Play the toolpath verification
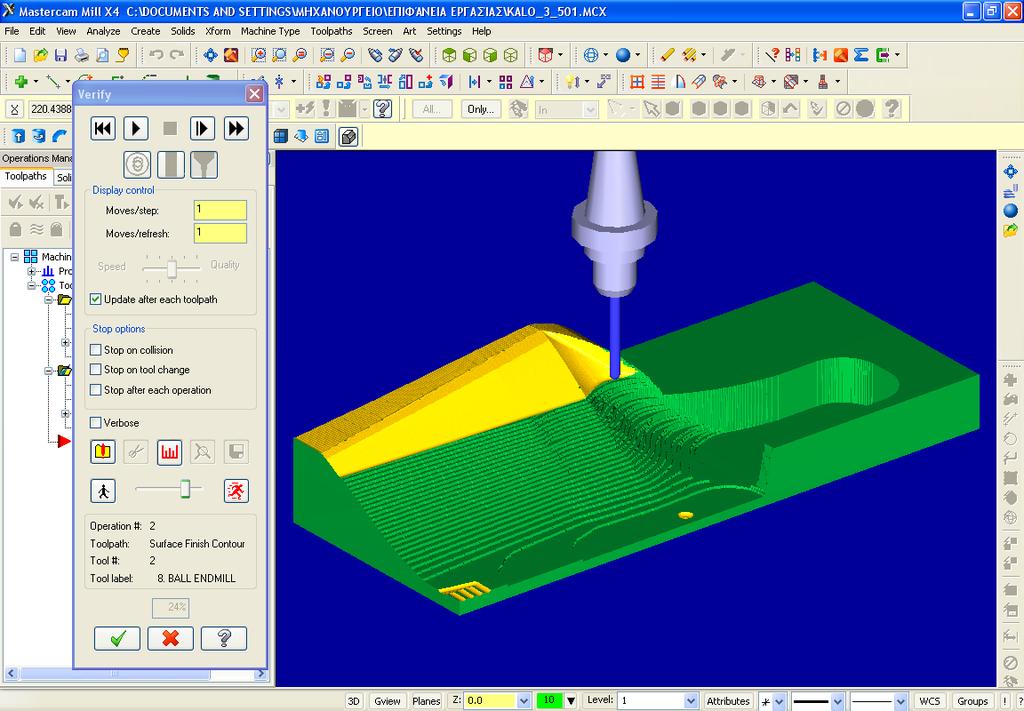 136,129
